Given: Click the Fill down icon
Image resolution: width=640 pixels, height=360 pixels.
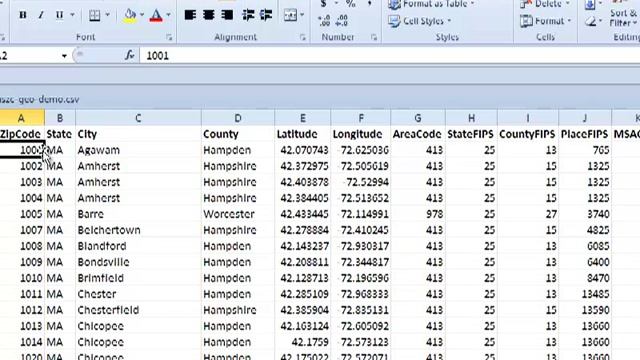Looking at the screenshot, I should (x=590, y=4).
